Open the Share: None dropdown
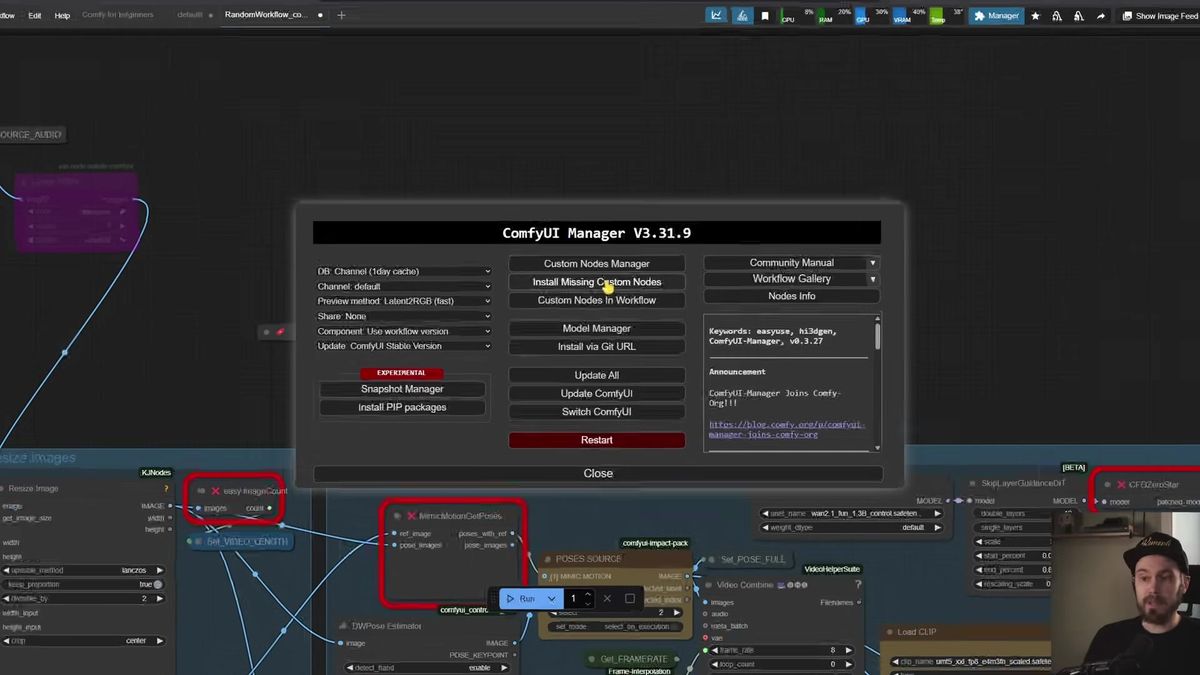 pyautogui.click(x=404, y=316)
